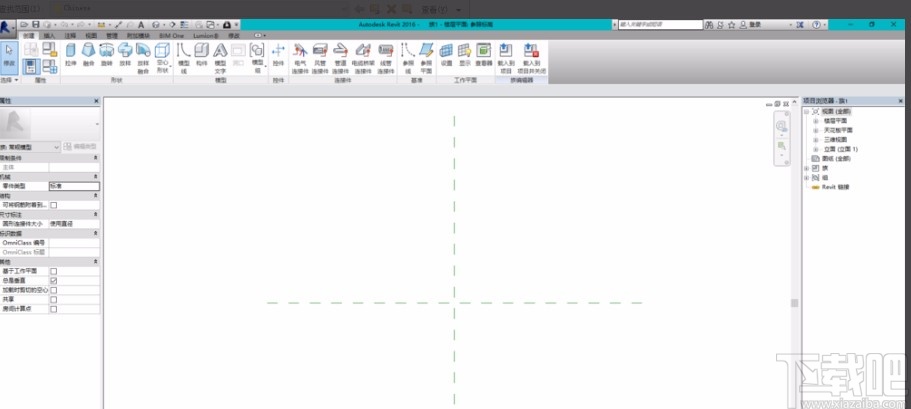Open the Revit application menu button
This screenshot has width=911, height=409.
(8, 28)
